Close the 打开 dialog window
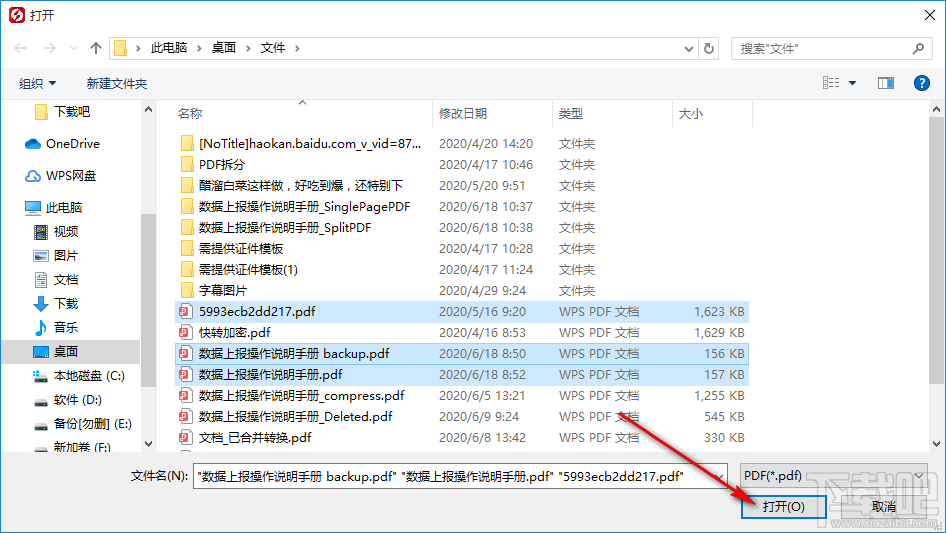 pyautogui.click(x=930, y=15)
